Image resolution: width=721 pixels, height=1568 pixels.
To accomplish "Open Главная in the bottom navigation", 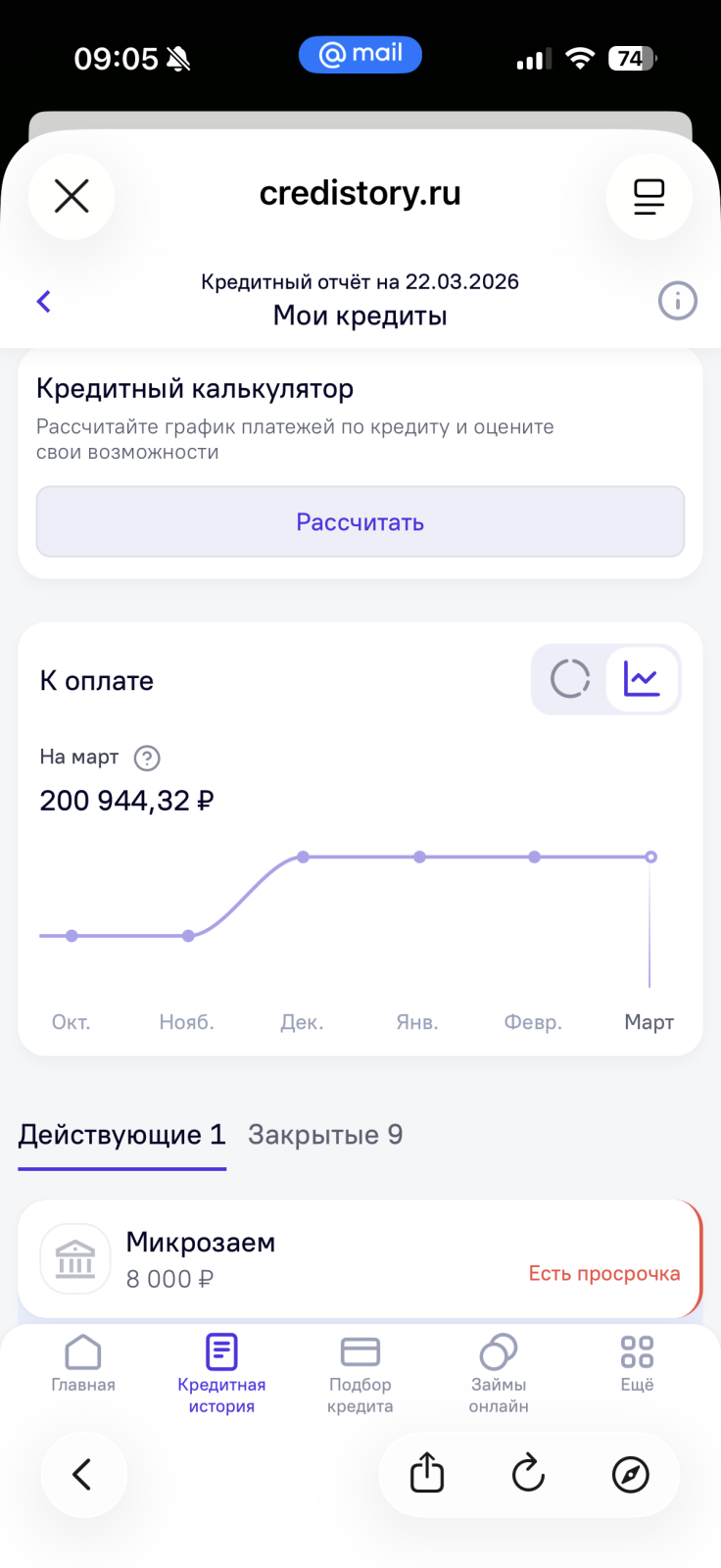I will coord(83,1364).
